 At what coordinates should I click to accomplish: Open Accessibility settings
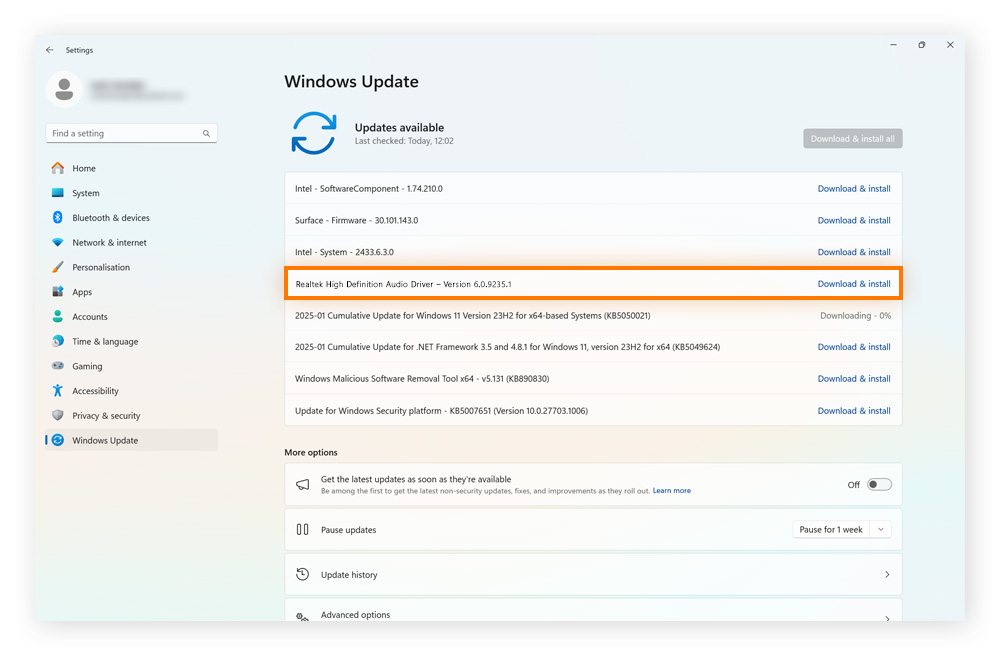tap(131, 391)
